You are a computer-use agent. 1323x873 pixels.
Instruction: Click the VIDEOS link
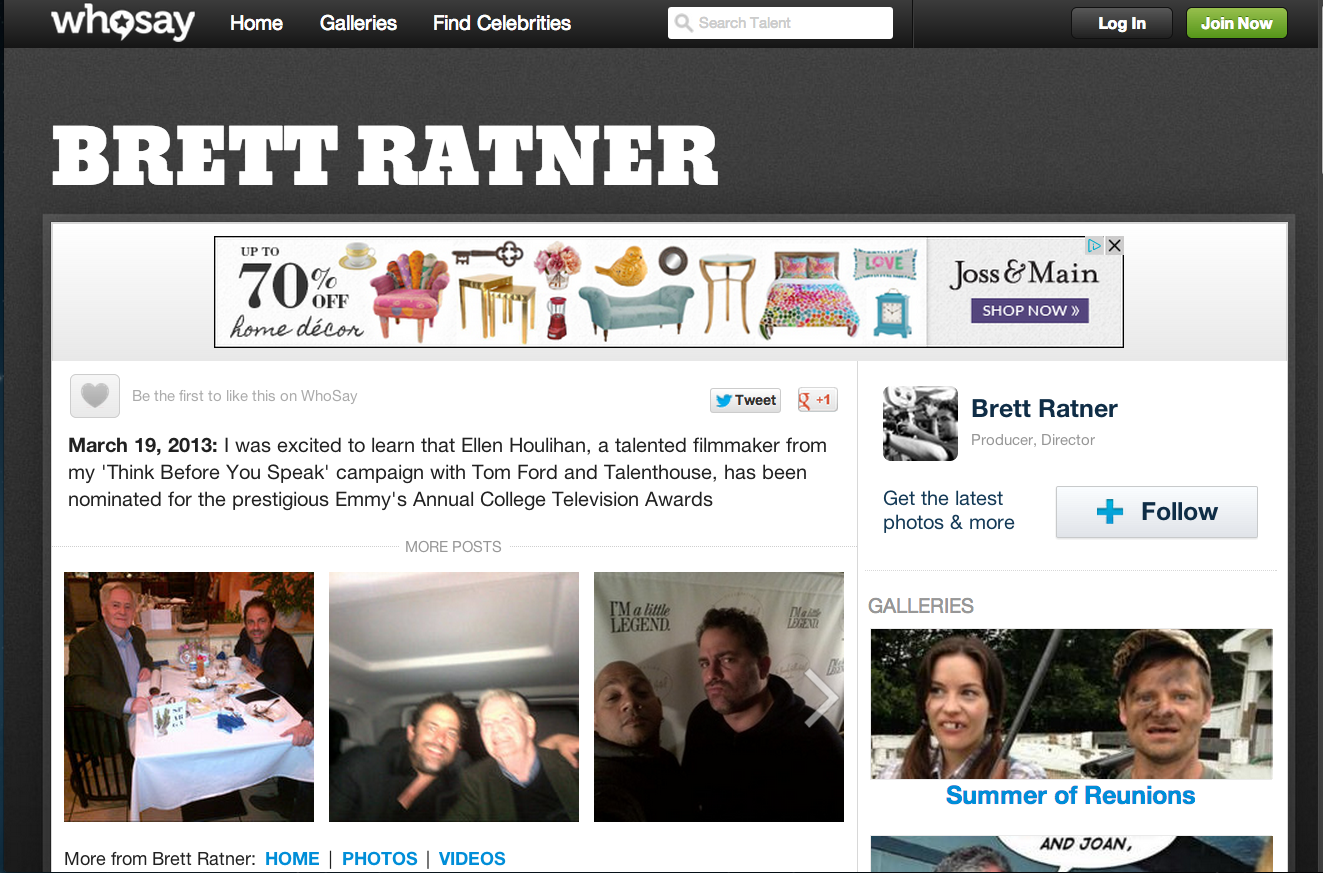472,859
